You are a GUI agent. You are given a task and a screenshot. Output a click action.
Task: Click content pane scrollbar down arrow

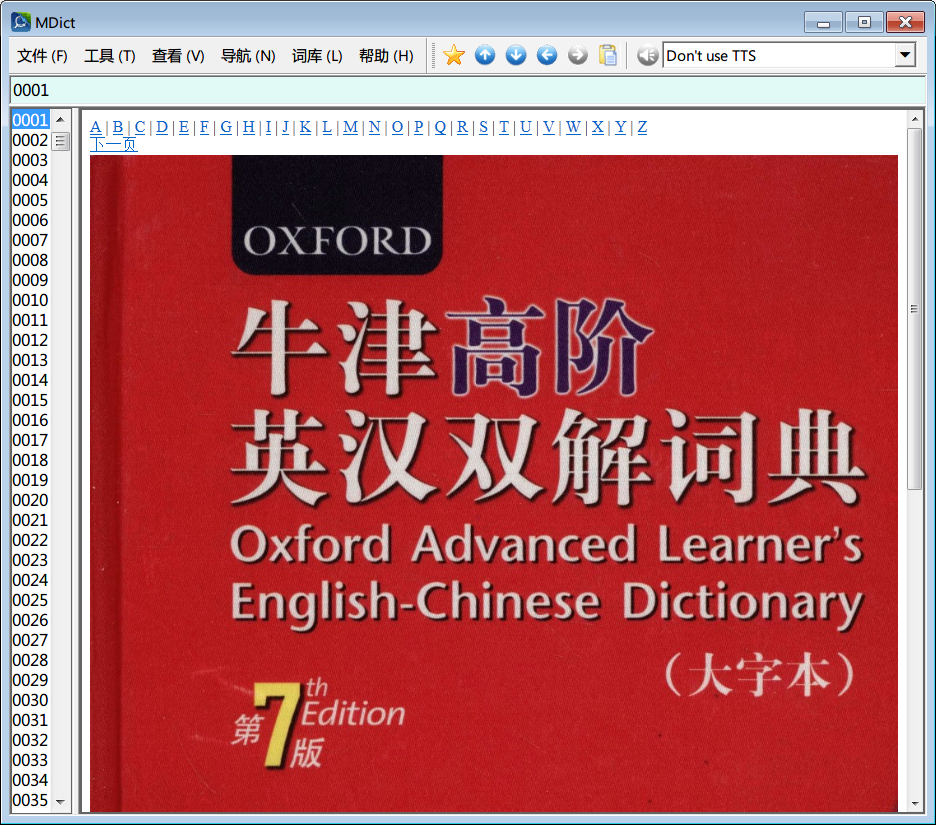pos(915,804)
